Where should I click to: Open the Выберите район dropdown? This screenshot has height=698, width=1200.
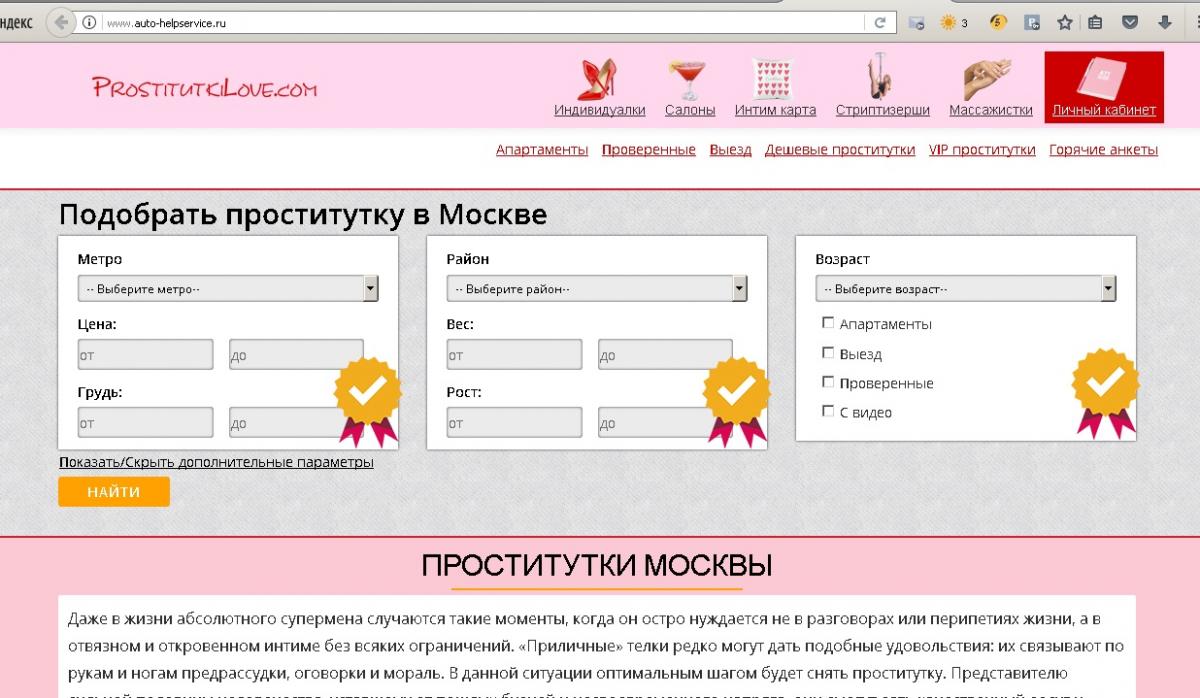(x=597, y=289)
